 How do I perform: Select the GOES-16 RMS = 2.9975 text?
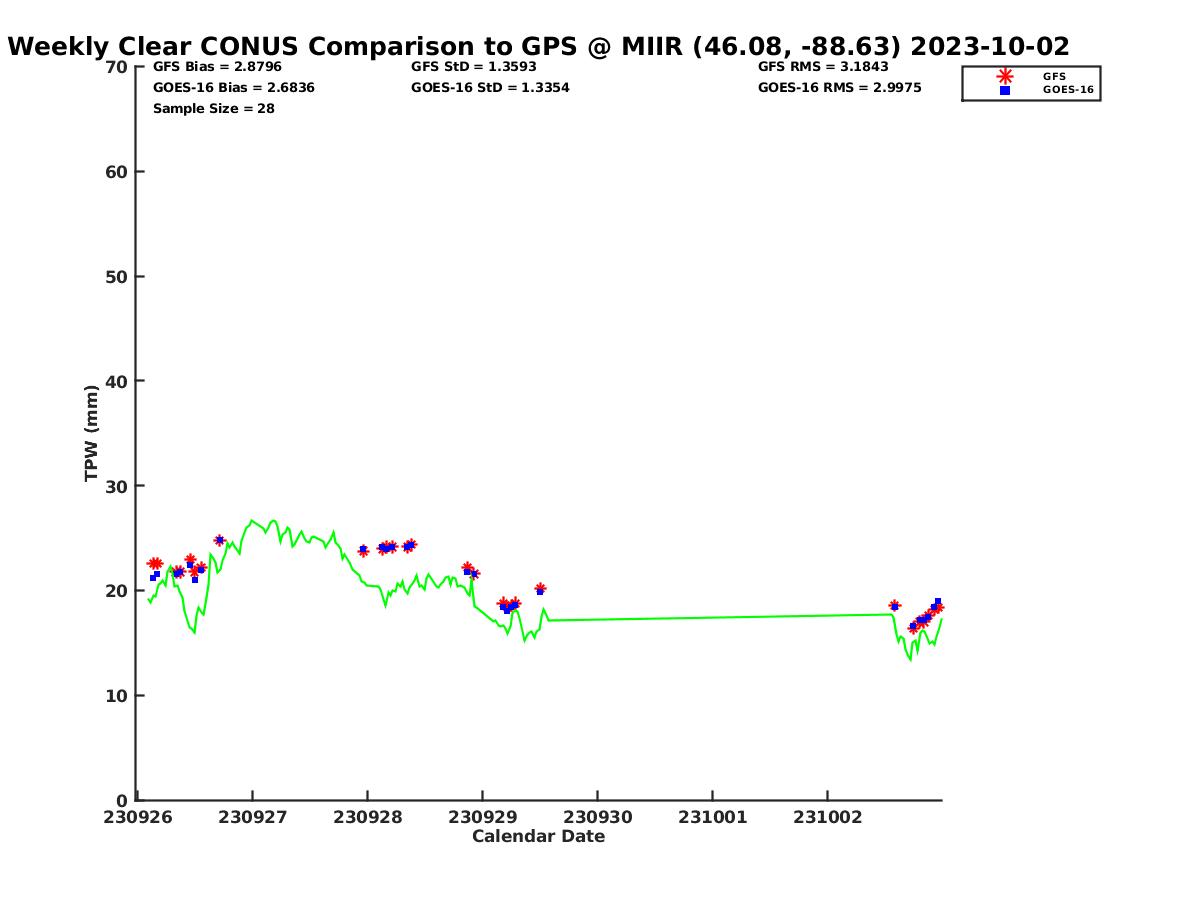[x=839, y=88]
